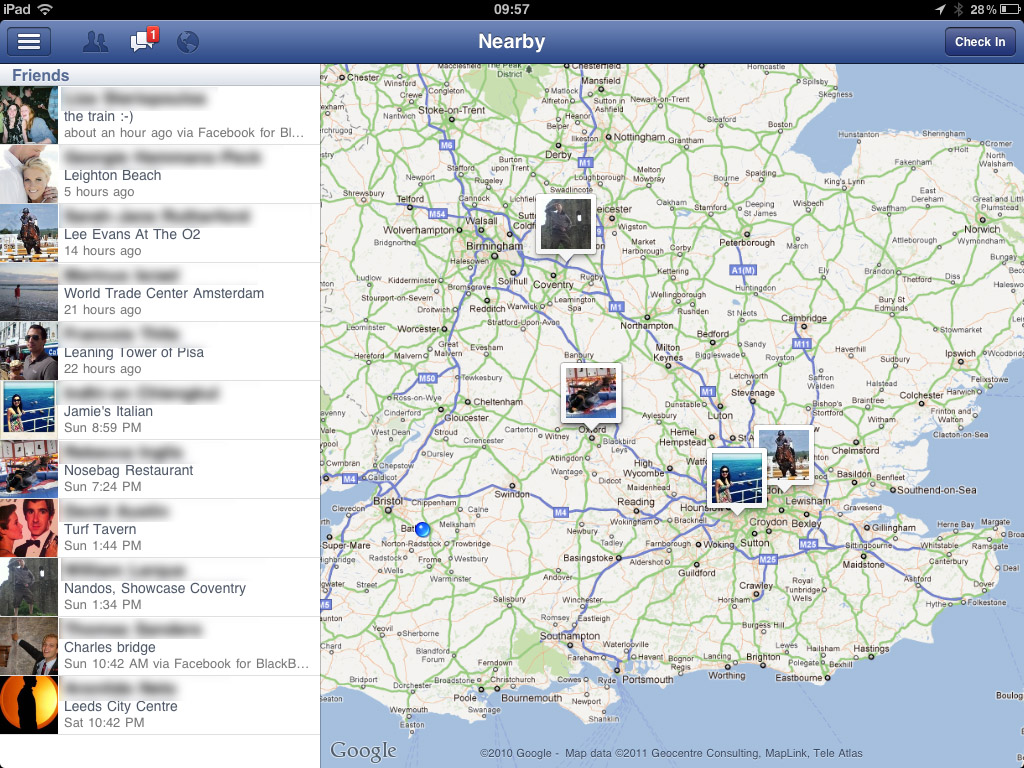Image resolution: width=1024 pixels, height=768 pixels.
Task: Tap the profile photo beside Leaning Tower of Pisa
Action: 29,351
